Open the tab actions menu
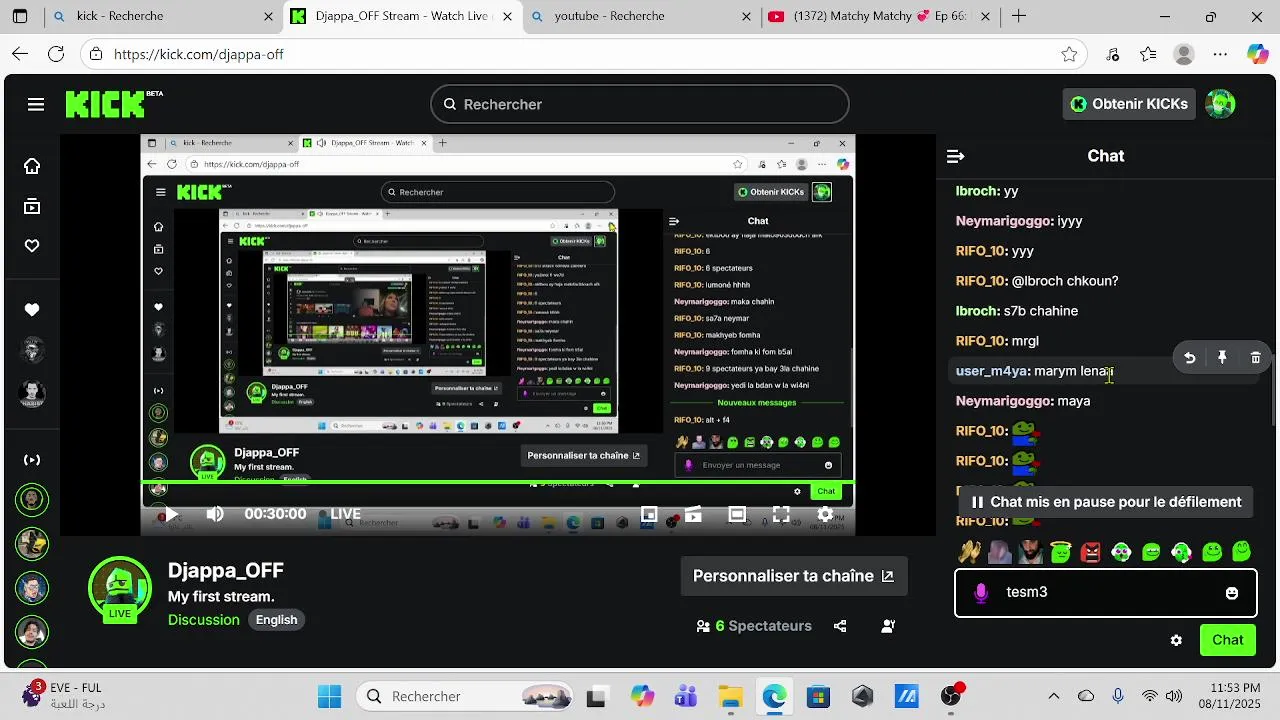1280x720 pixels. 20,16
